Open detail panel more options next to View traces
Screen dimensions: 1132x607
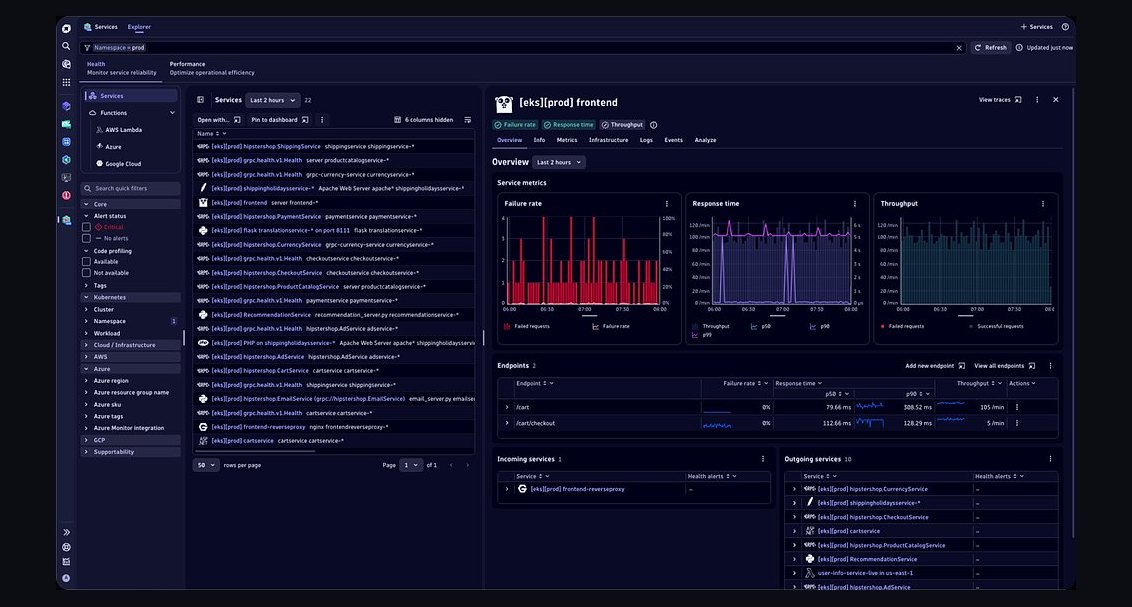(x=1037, y=100)
